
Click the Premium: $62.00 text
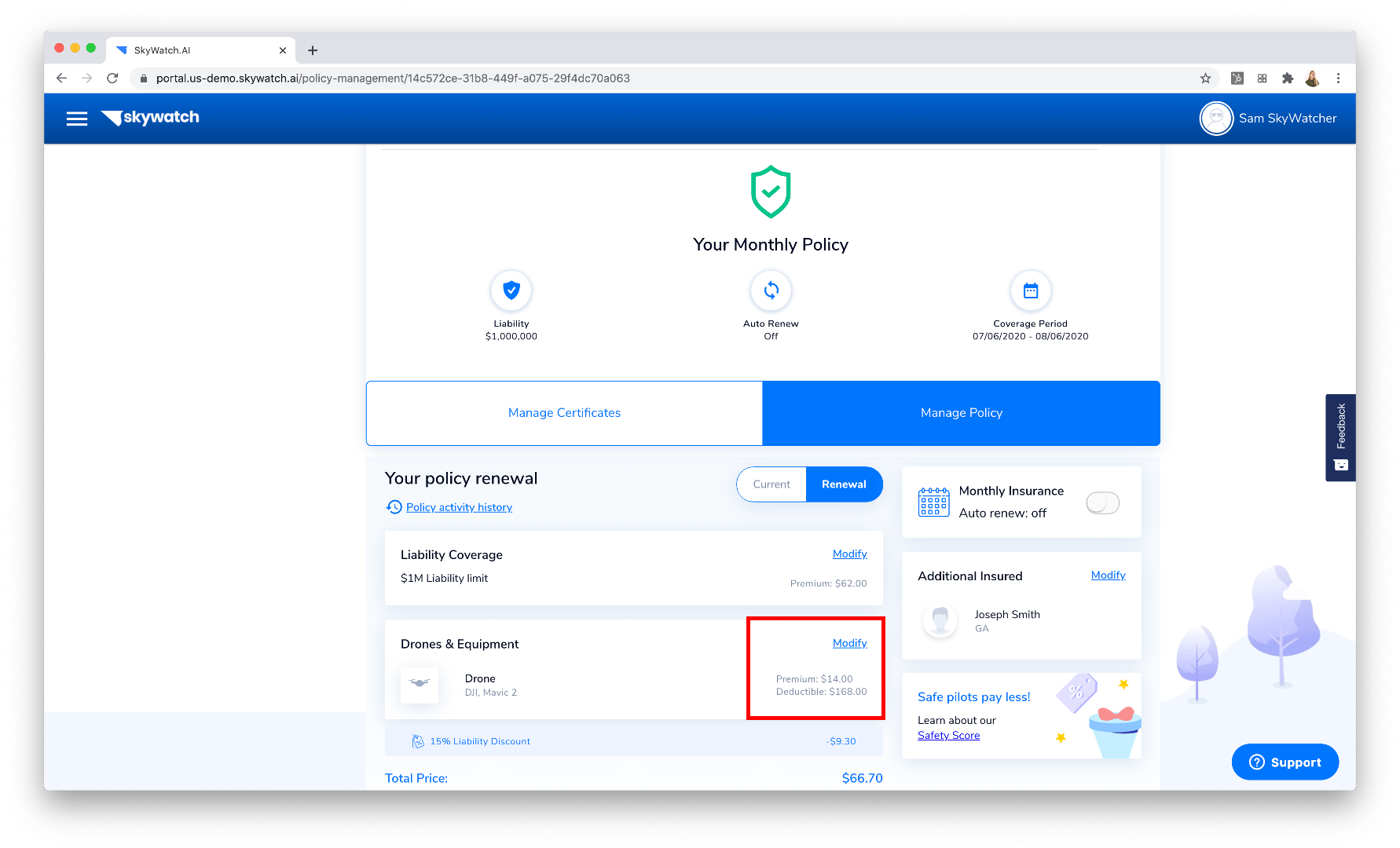tap(828, 583)
